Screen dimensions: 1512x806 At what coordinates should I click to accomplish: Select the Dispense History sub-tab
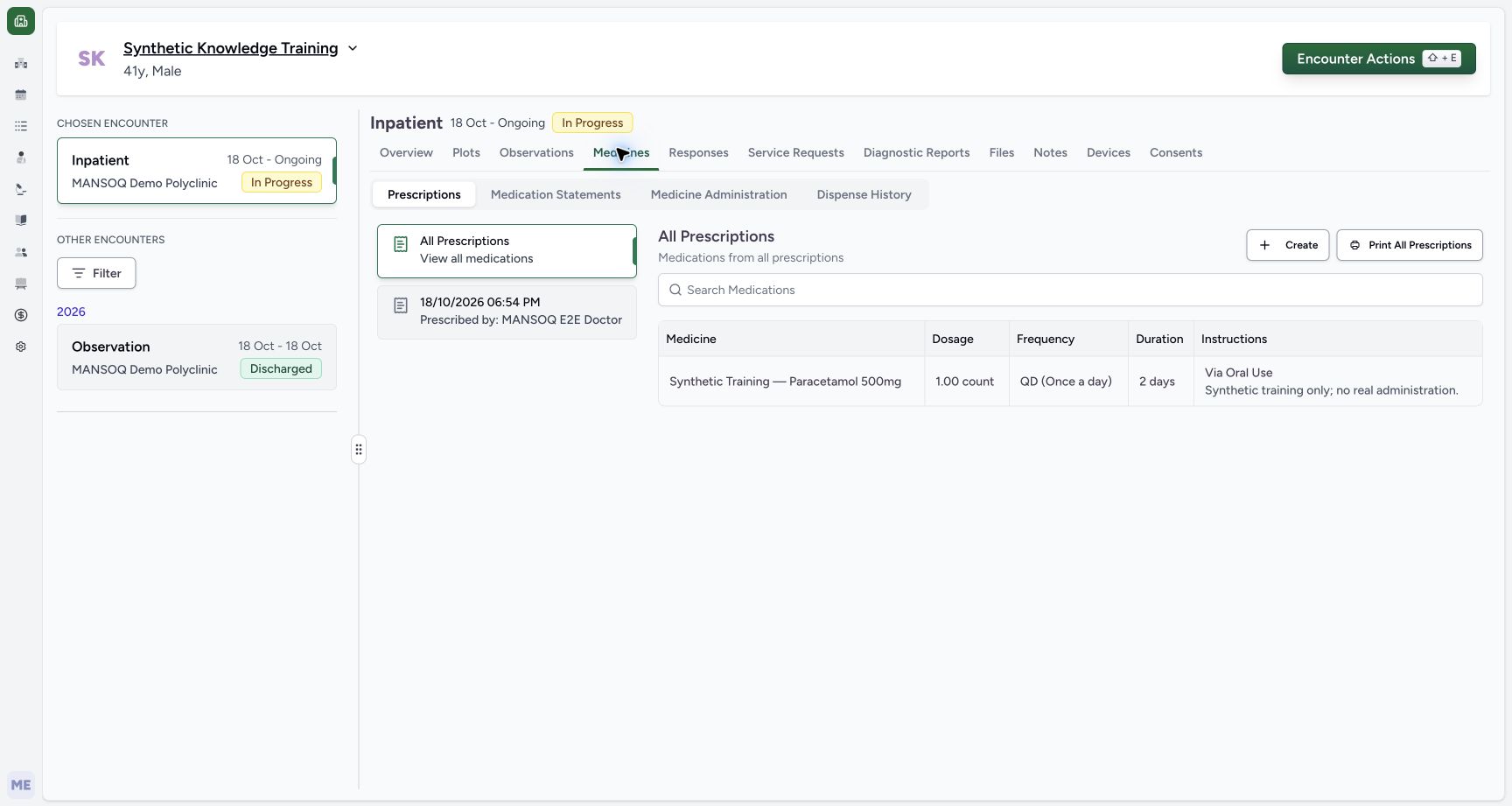coord(864,194)
